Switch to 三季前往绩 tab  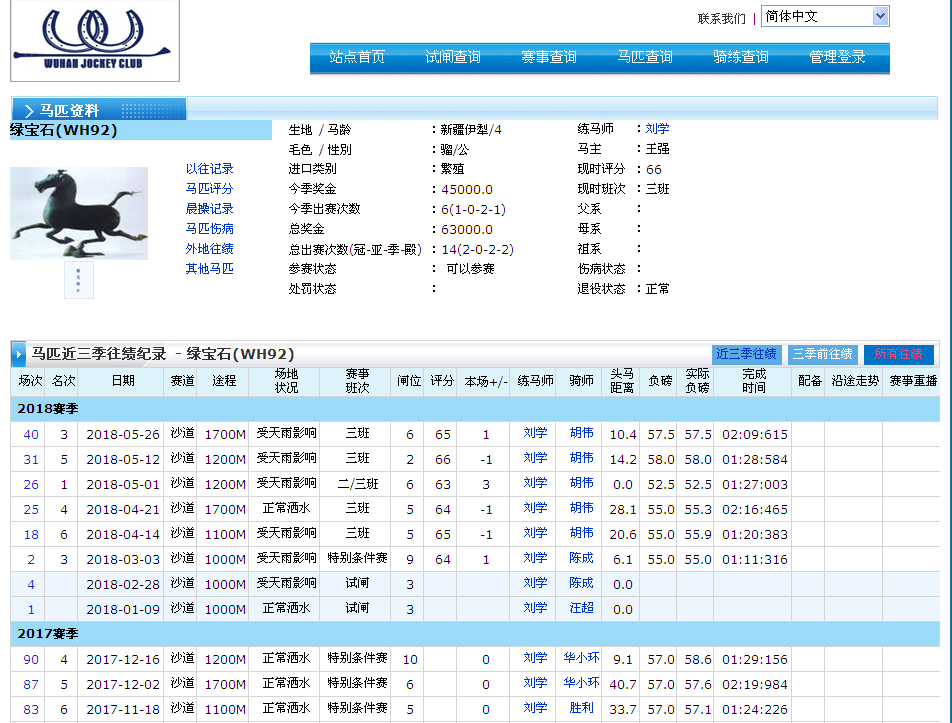point(822,354)
